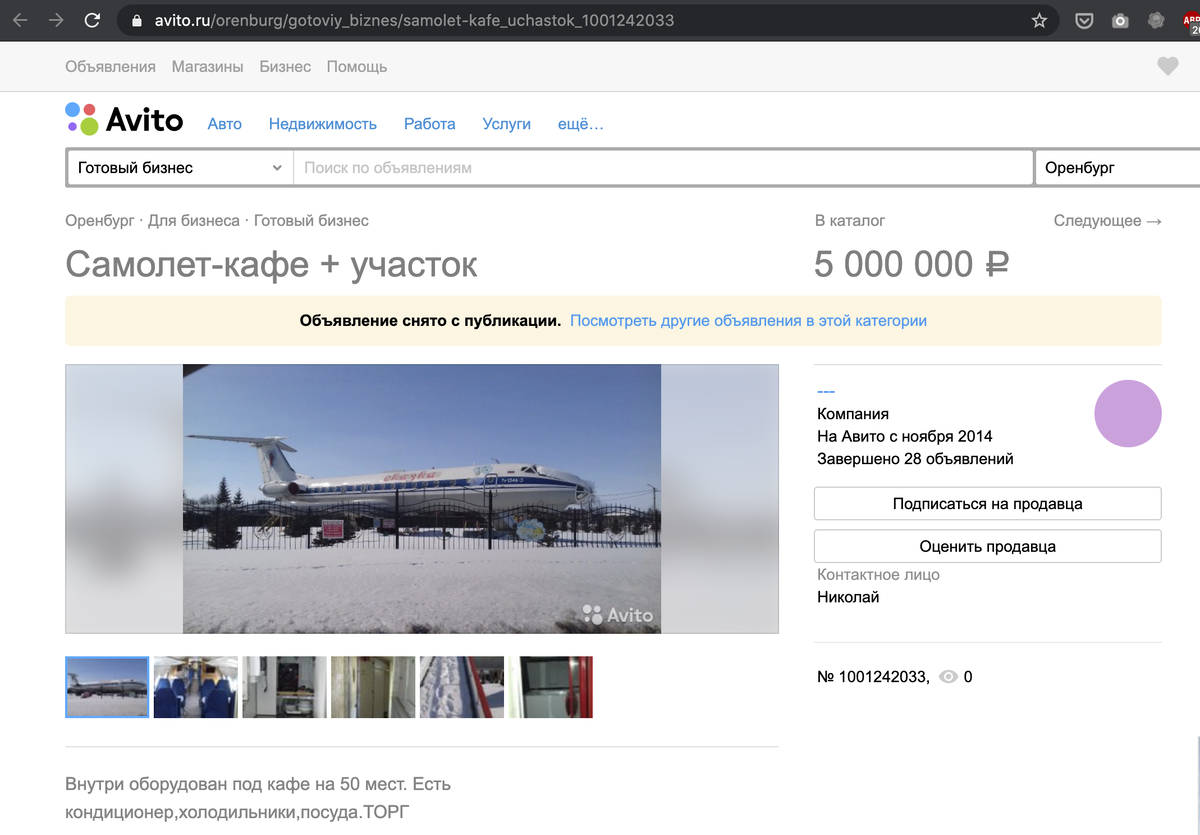Open favorites via the heart icon
Screen dimensions: 1200x835
1167,67
